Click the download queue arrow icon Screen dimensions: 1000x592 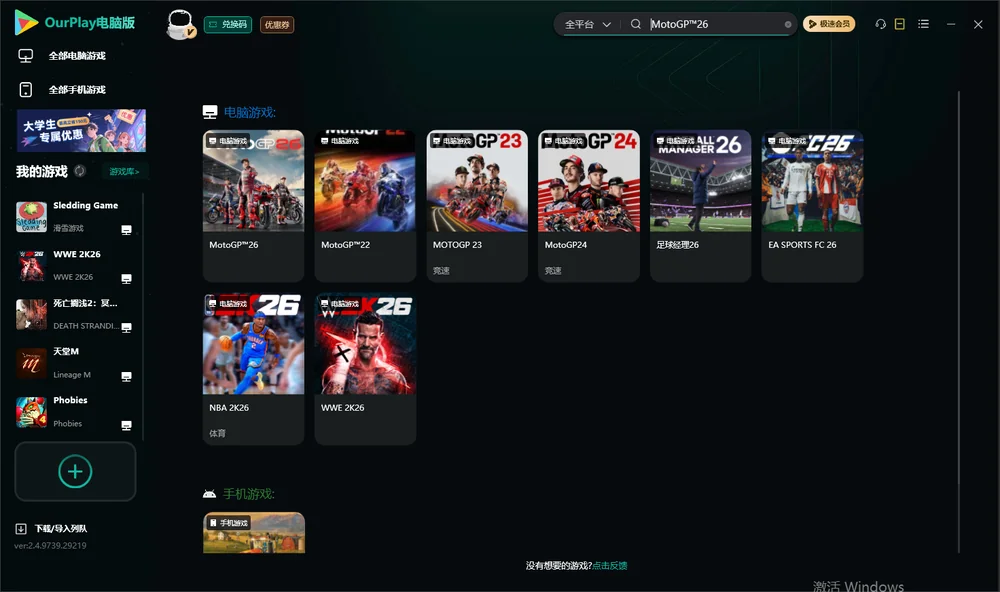[21, 529]
